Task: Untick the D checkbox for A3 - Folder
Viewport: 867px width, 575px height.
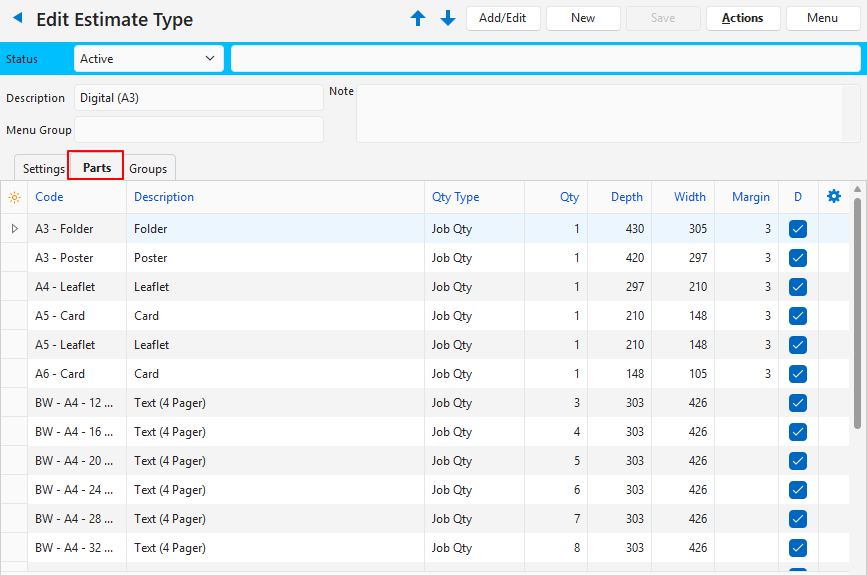Action: point(798,229)
